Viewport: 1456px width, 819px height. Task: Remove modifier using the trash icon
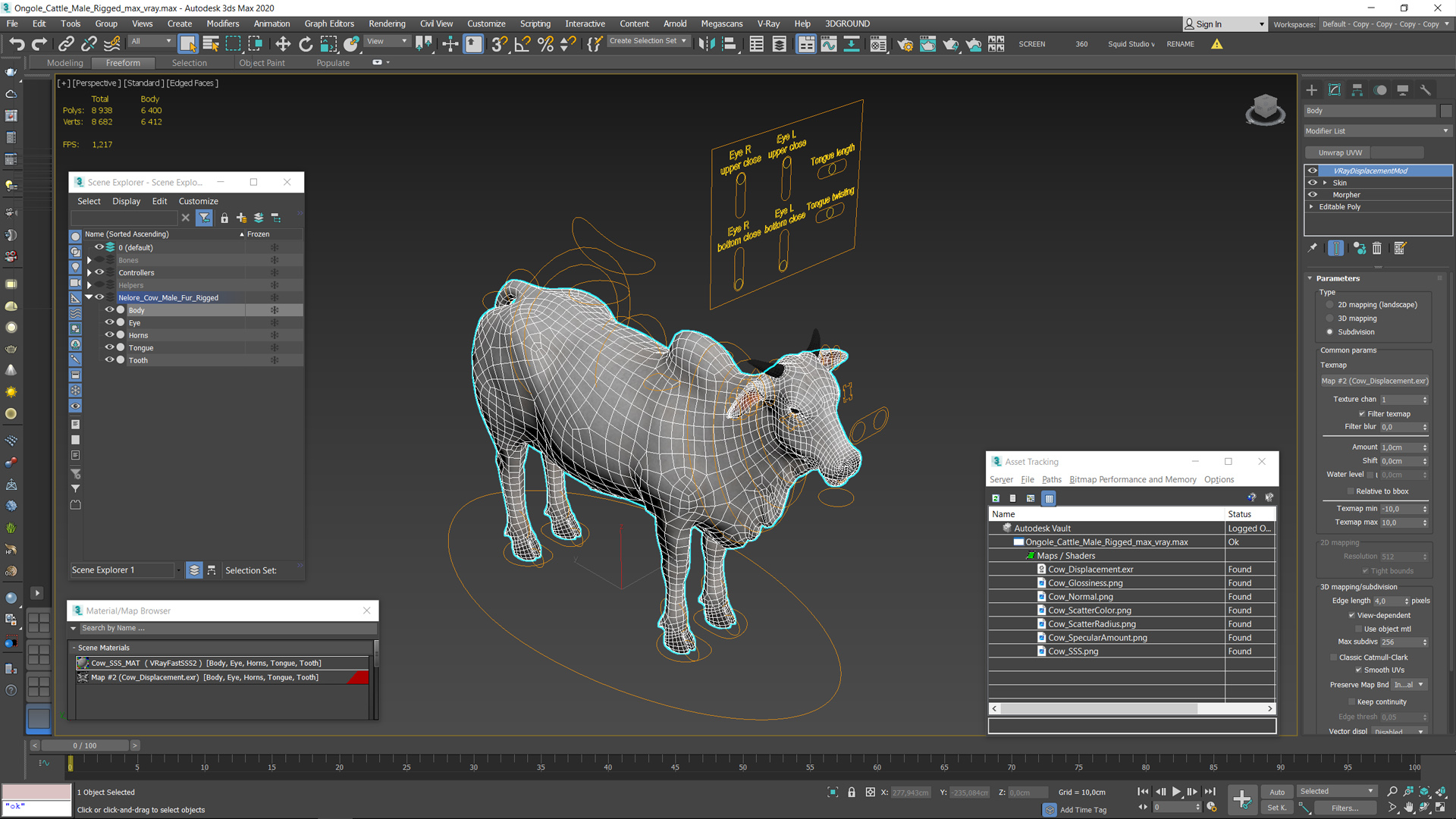(x=1377, y=248)
